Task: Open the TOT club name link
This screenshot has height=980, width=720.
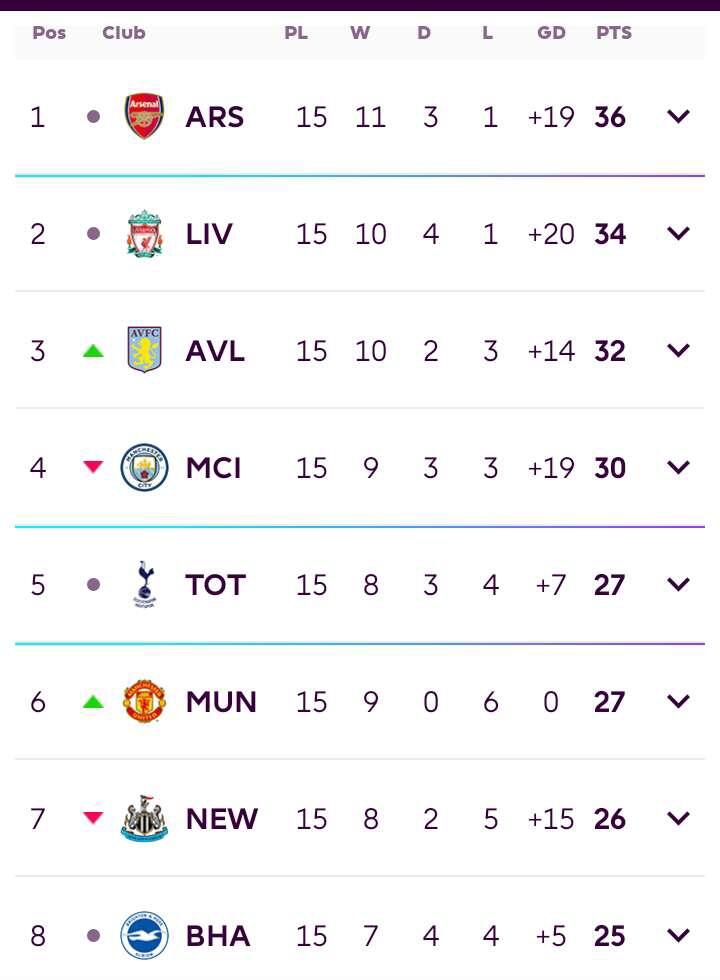Action: point(215,585)
